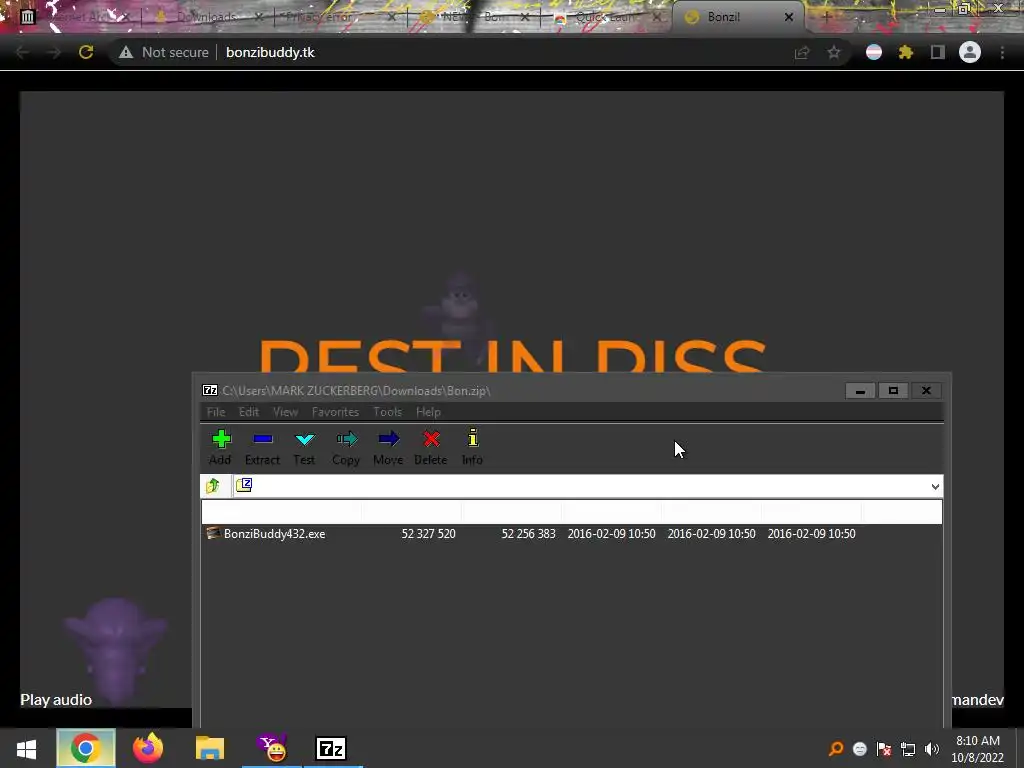Open Chrome Extensions puzzle icon
This screenshot has width=1024, height=768.
click(x=905, y=52)
